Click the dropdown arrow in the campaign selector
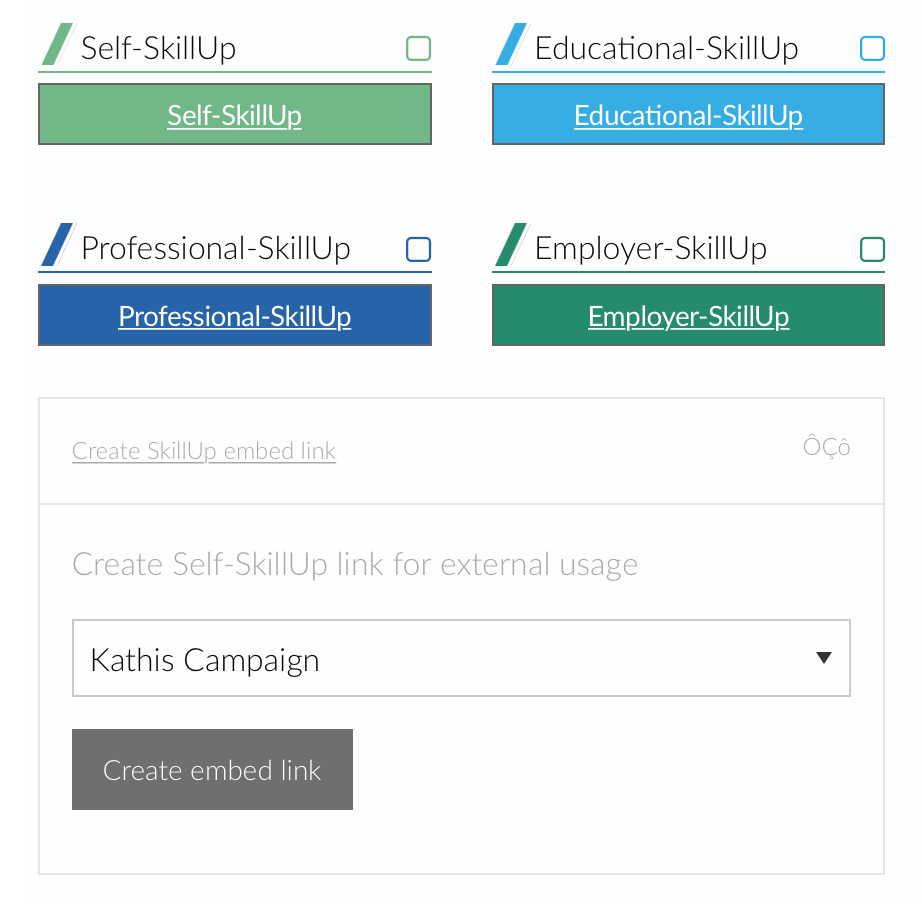Screen dimensions: 922x904 pyautogui.click(x=823, y=658)
